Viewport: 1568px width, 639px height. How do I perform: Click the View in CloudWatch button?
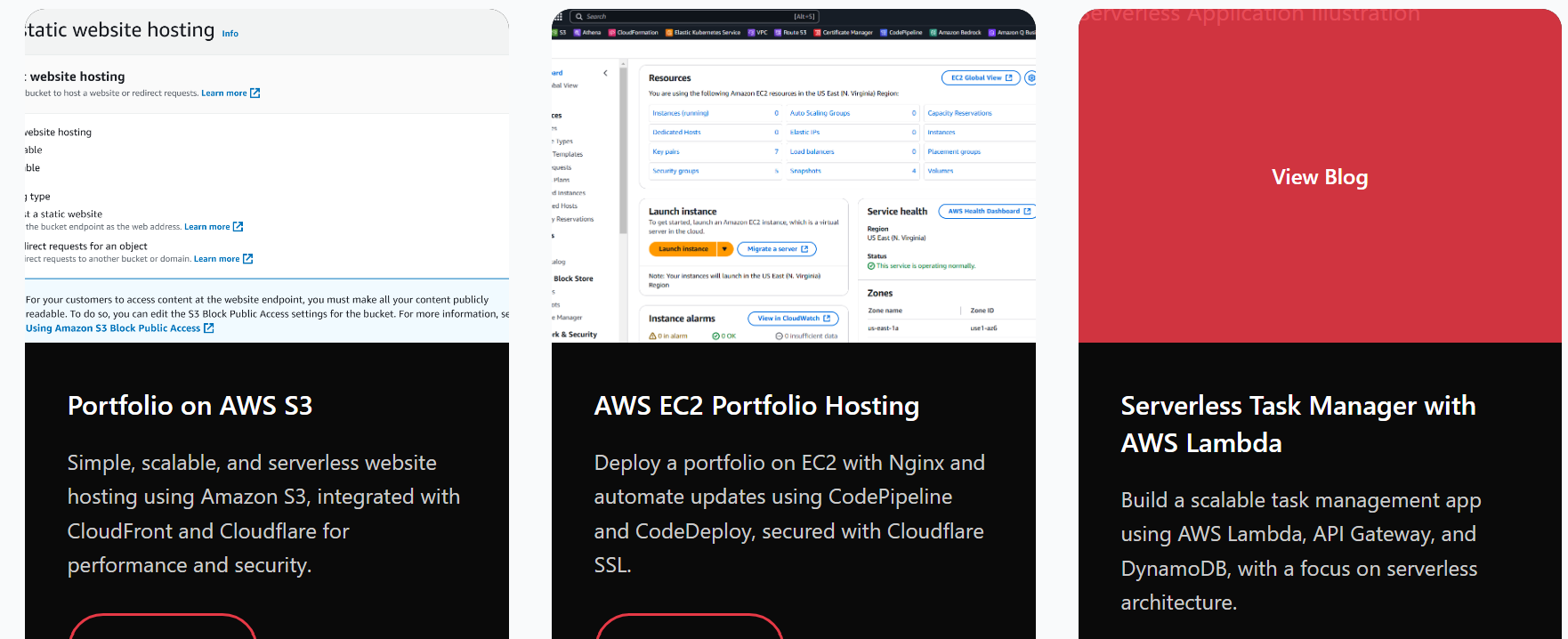coord(793,319)
